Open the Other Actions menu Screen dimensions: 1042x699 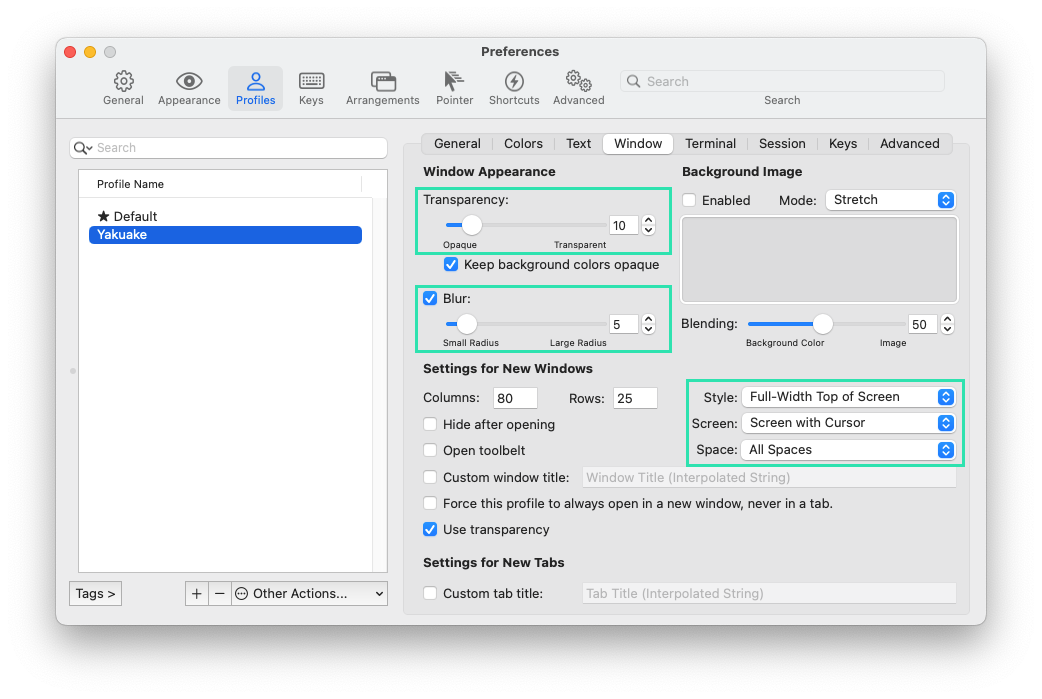click(x=308, y=593)
